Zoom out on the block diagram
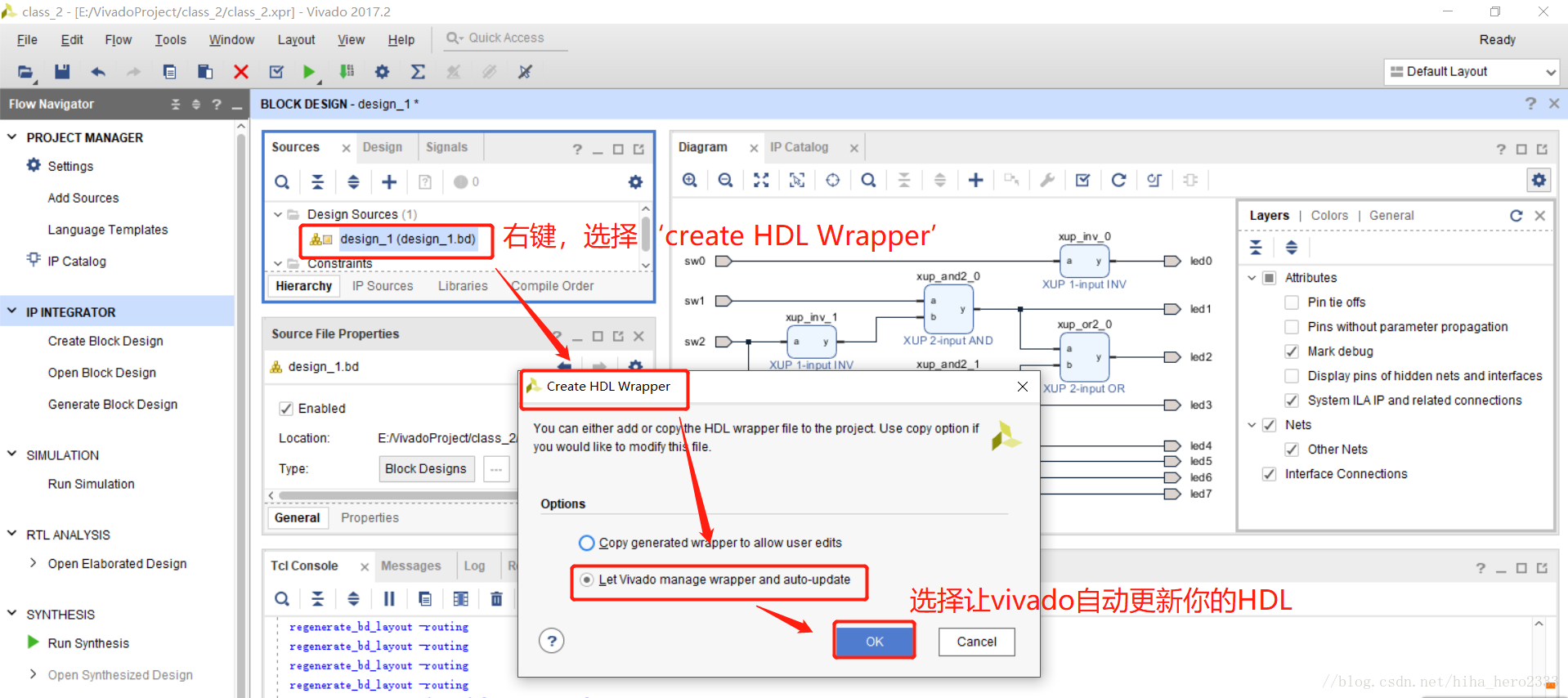Screen dimensions: 1568x698 tap(725, 180)
